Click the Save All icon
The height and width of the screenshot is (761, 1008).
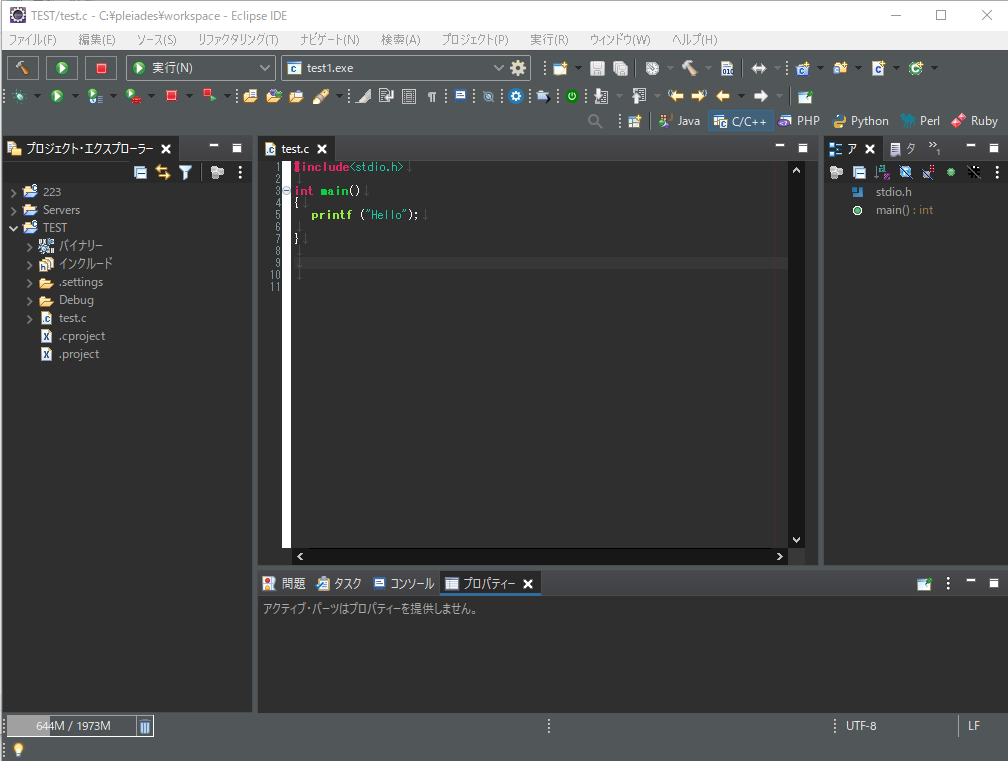620,68
